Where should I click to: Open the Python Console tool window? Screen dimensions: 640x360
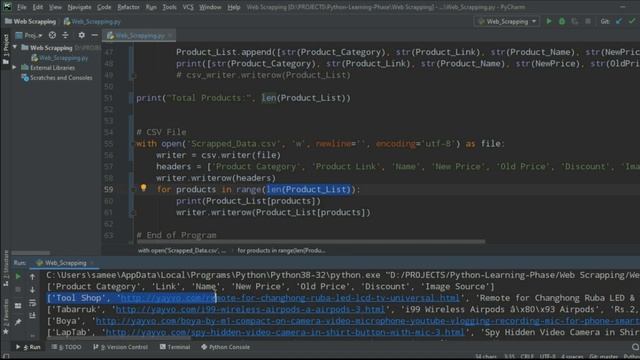tap(225, 347)
